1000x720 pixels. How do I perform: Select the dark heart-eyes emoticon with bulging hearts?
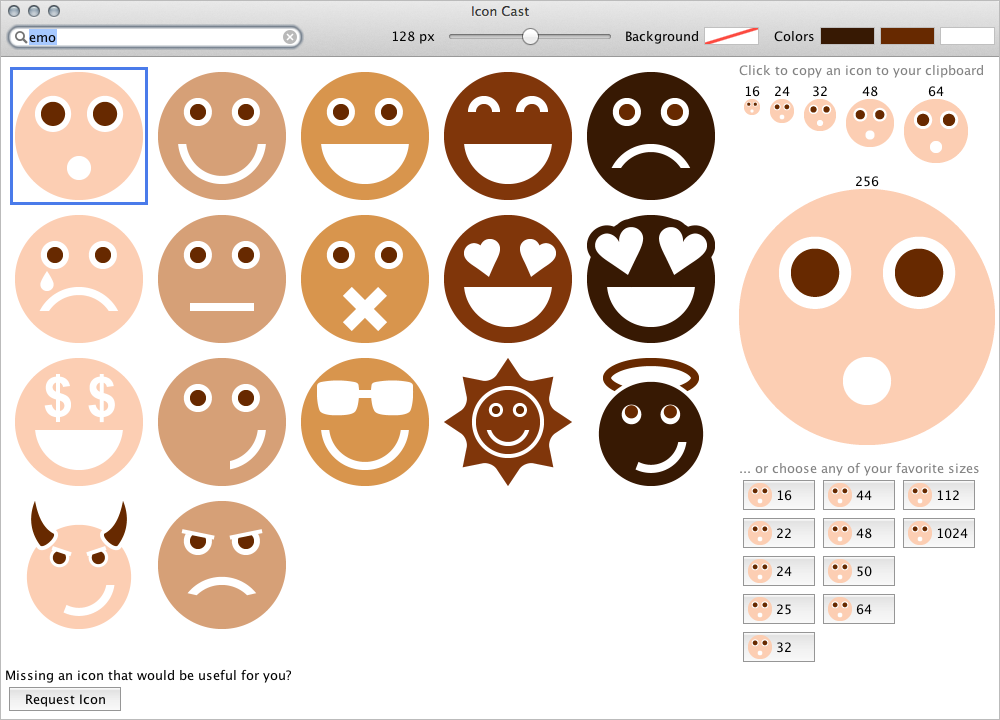coord(651,279)
